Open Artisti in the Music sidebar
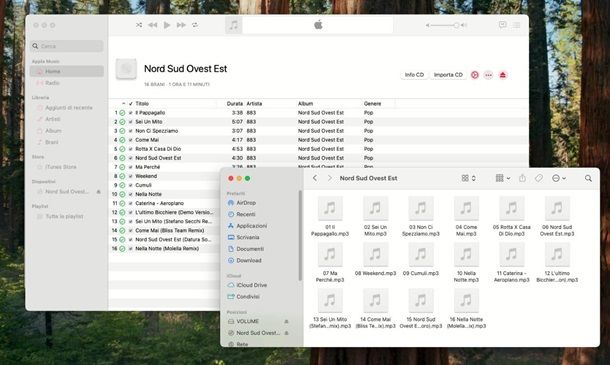 point(67,119)
